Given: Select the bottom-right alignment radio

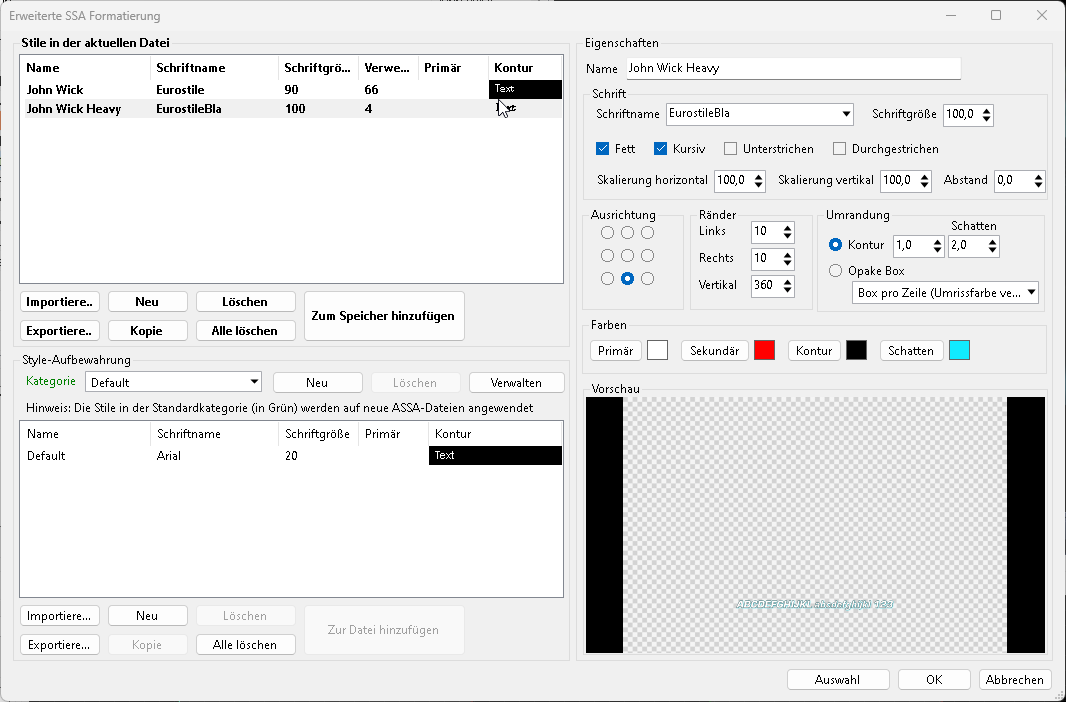Looking at the screenshot, I should [647, 279].
